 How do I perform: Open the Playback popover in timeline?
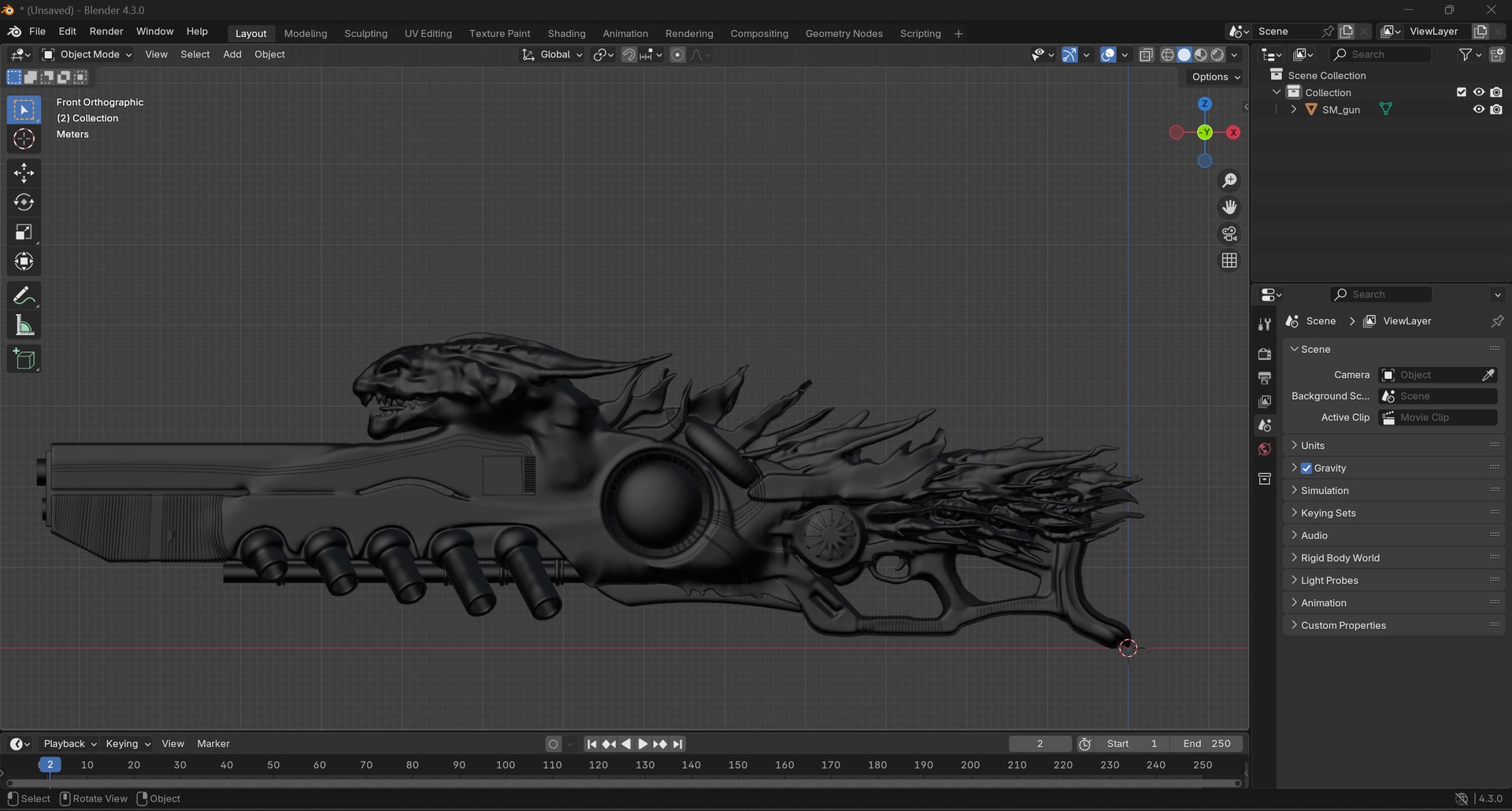point(69,744)
